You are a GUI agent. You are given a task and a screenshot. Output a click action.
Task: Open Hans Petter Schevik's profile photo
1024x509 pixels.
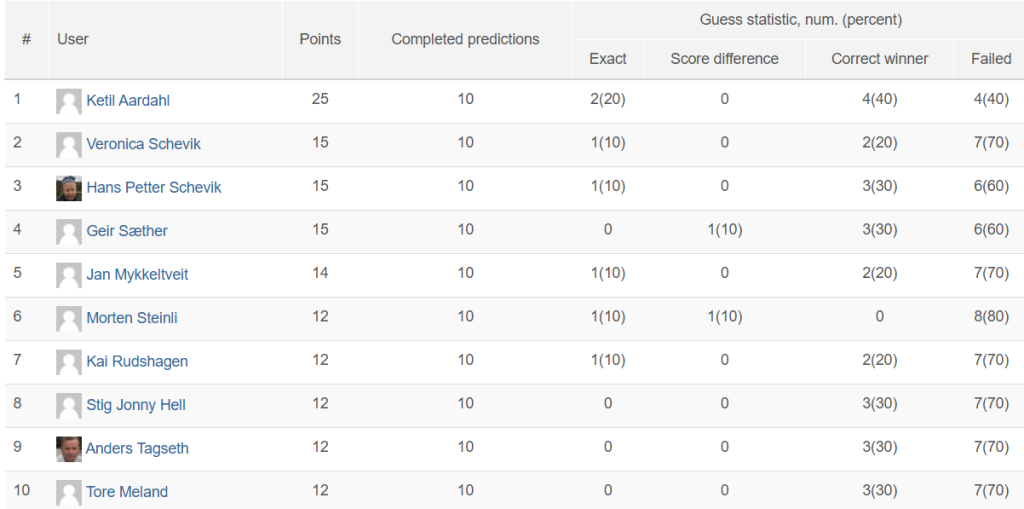pos(69,188)
